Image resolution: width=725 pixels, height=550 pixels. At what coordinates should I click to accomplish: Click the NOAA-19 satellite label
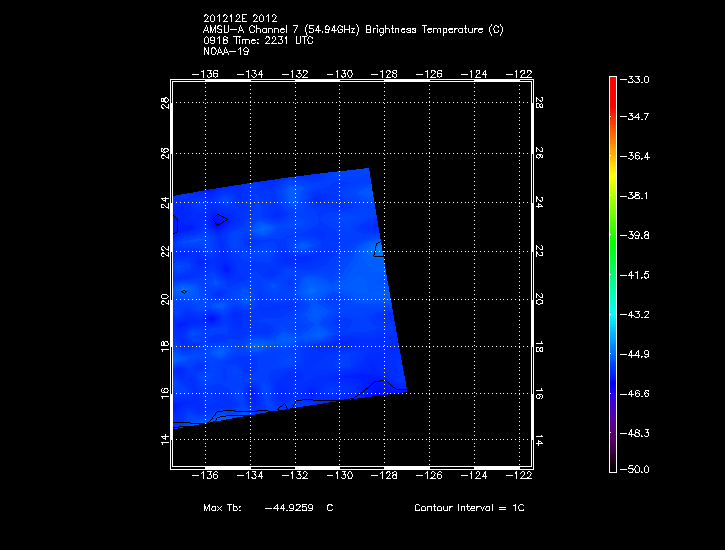(x=225, y=51)
